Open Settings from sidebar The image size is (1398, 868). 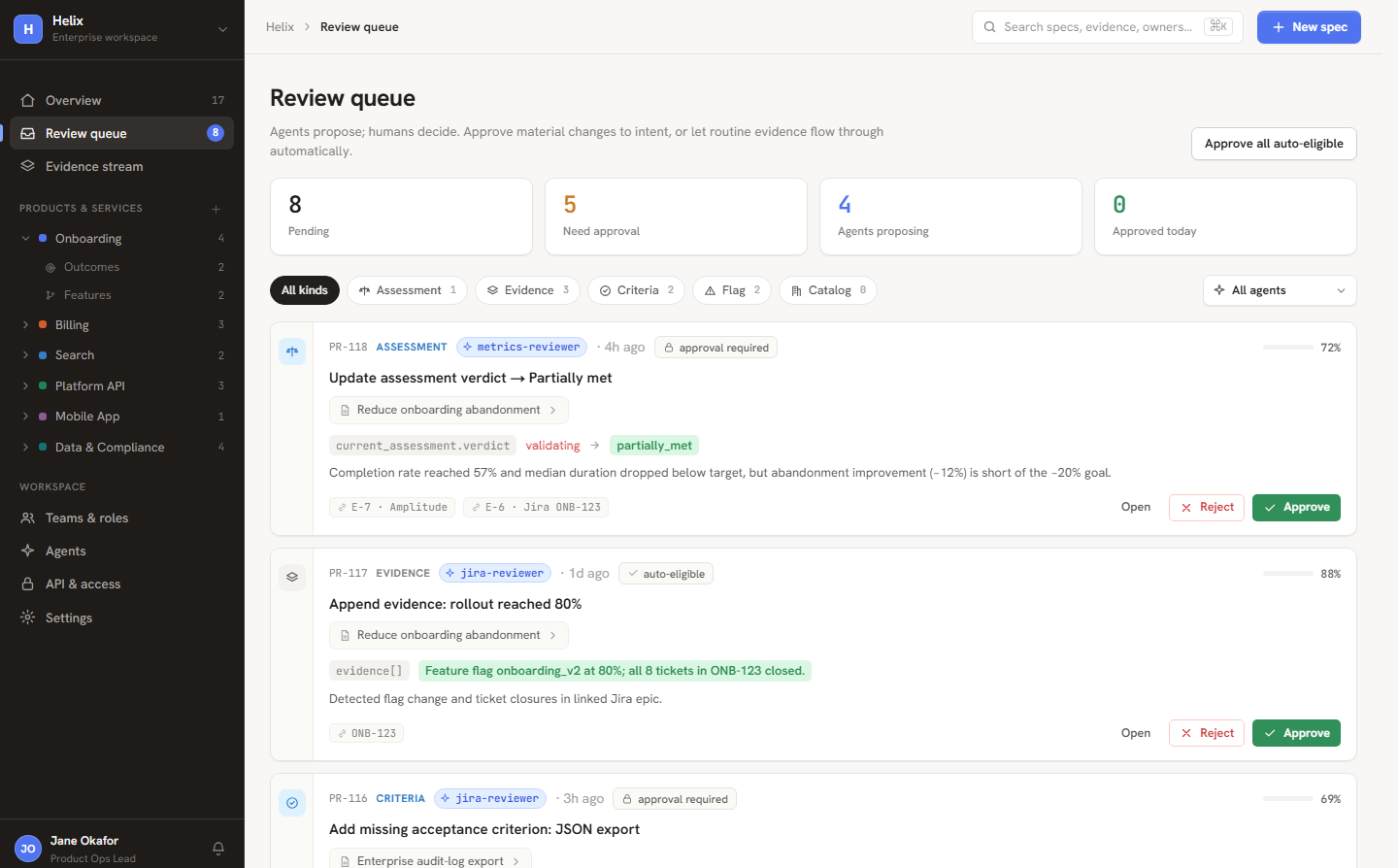click(x=121, y=618)
